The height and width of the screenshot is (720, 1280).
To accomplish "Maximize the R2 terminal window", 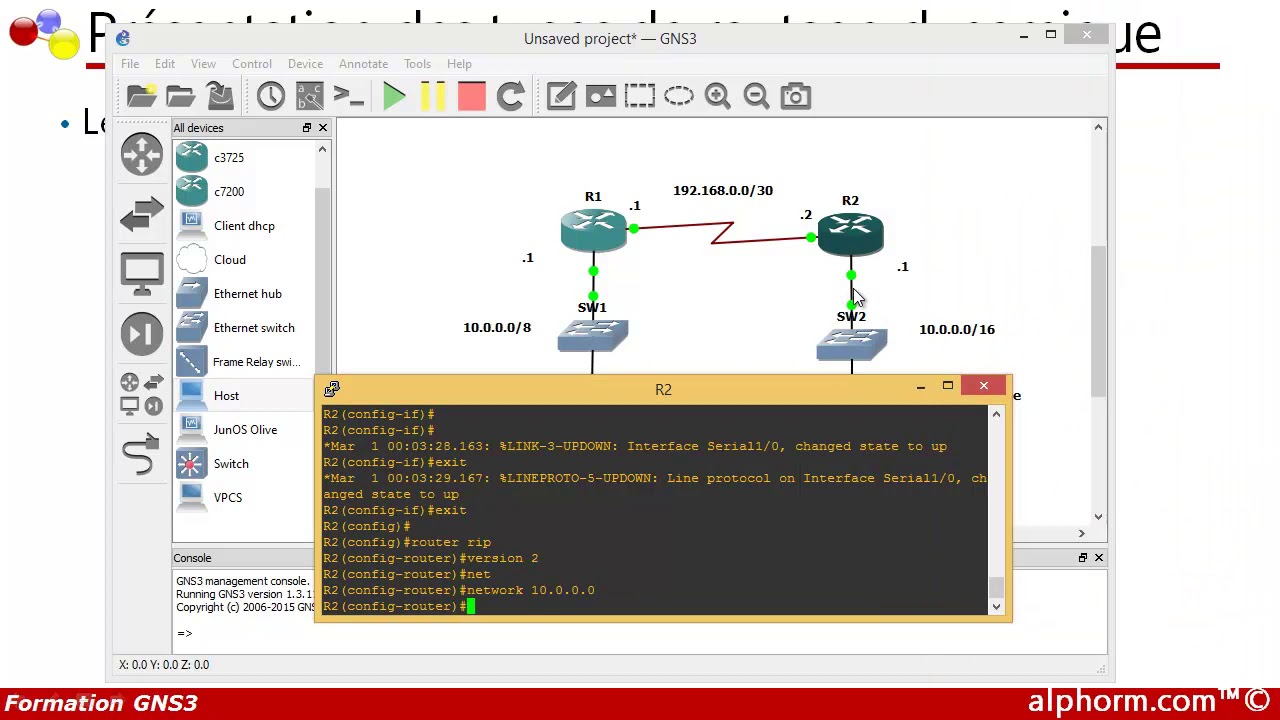I will click(x=948, y=386).
